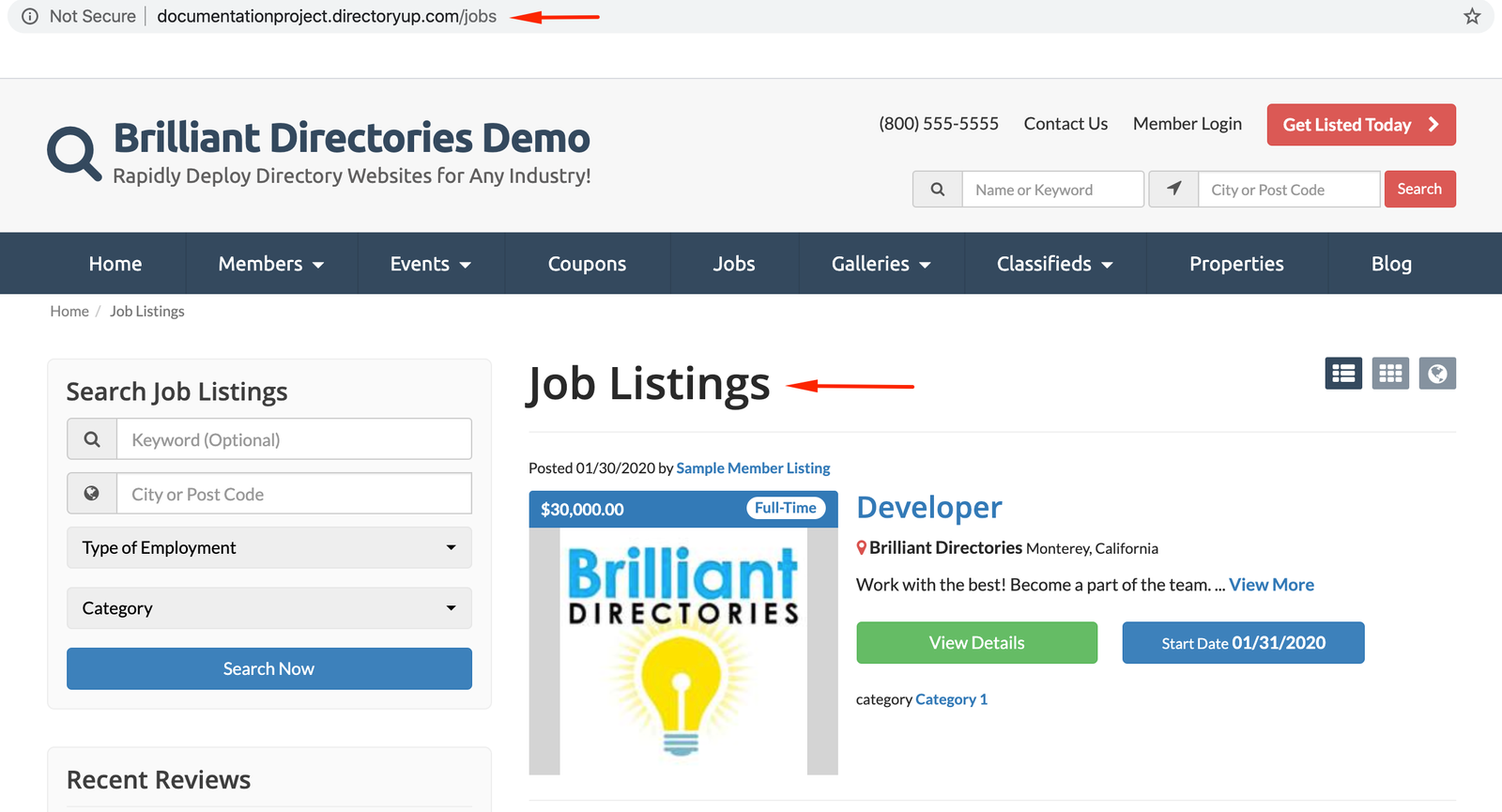Click the Sample Member Listing link
1502x812 pixels.
click(753, 467)
